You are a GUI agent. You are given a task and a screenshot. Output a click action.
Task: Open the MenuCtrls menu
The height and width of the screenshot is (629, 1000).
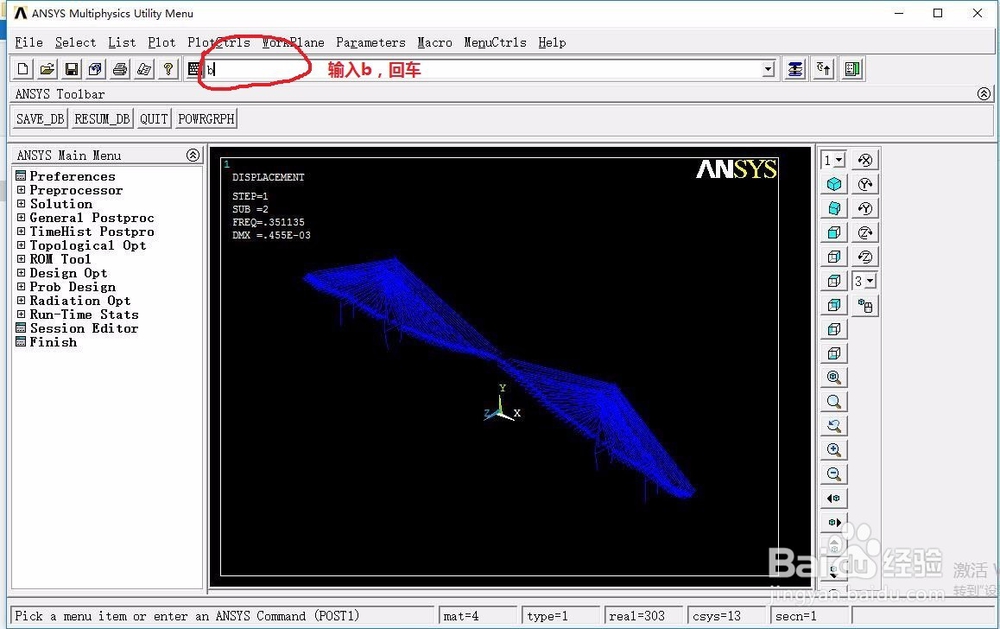click(x=495, y=42)
